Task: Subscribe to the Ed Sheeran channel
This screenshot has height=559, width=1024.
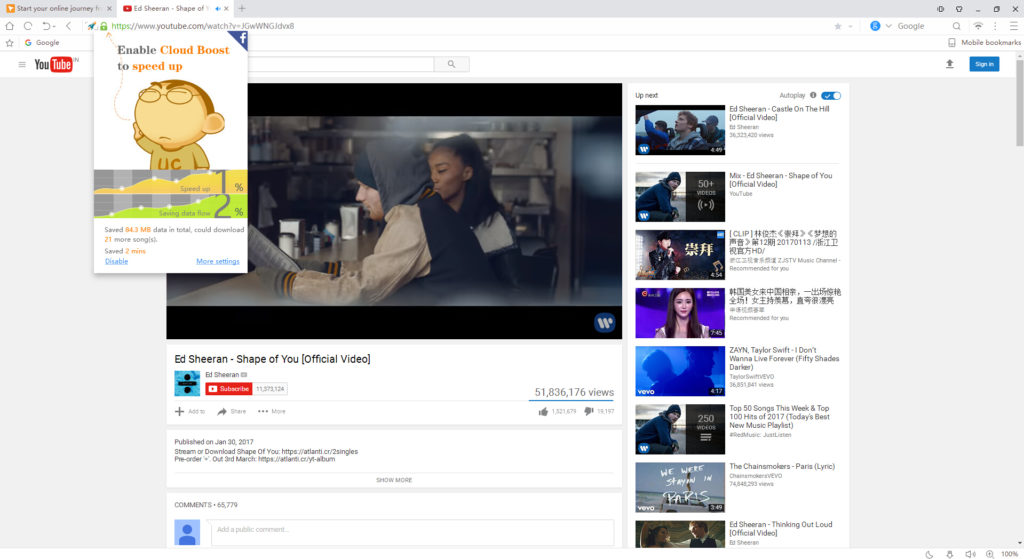Action: pyautogui.click(x=229, y=389)
